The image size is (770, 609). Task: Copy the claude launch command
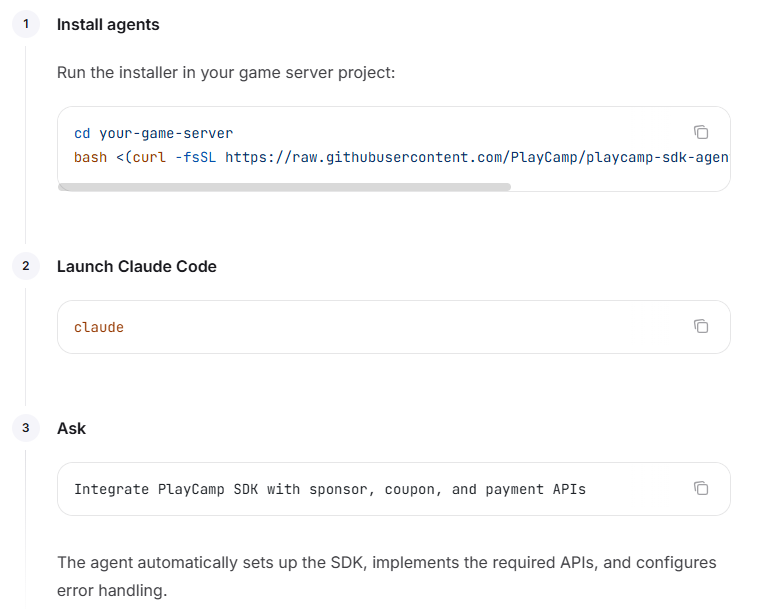[701, 326]
